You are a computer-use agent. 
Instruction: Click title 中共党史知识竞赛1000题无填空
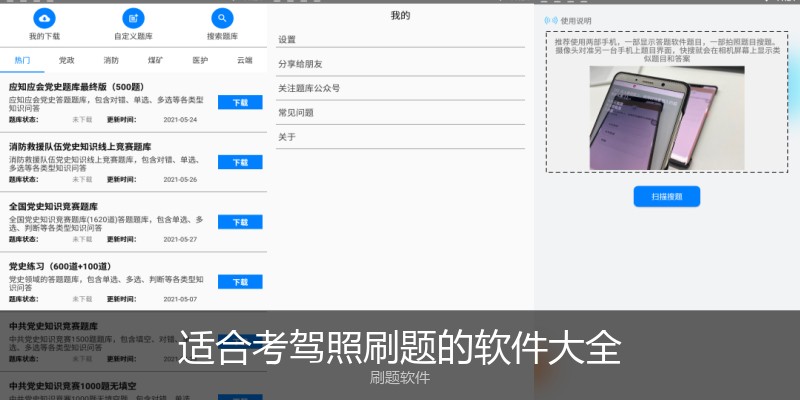(72, 386)
